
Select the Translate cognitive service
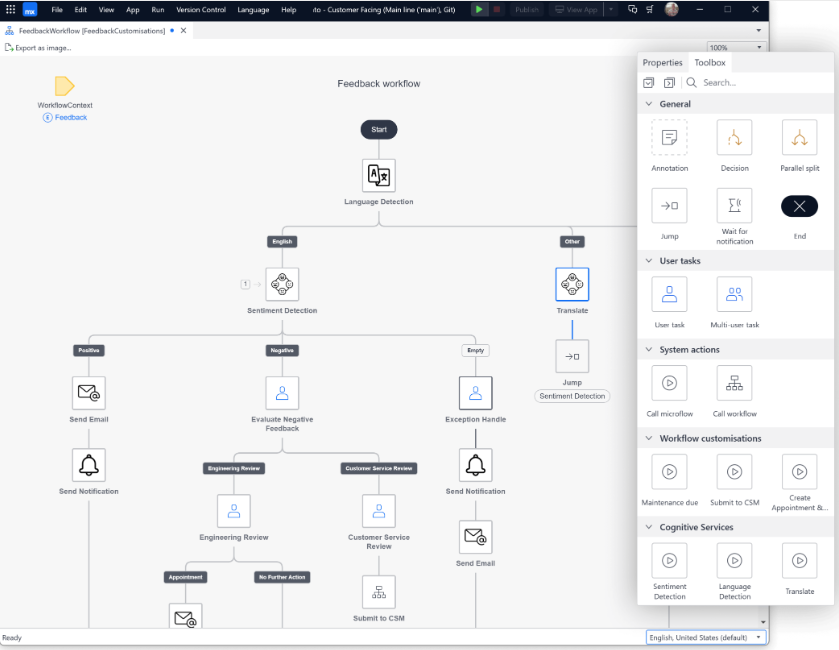pos(798,561)
